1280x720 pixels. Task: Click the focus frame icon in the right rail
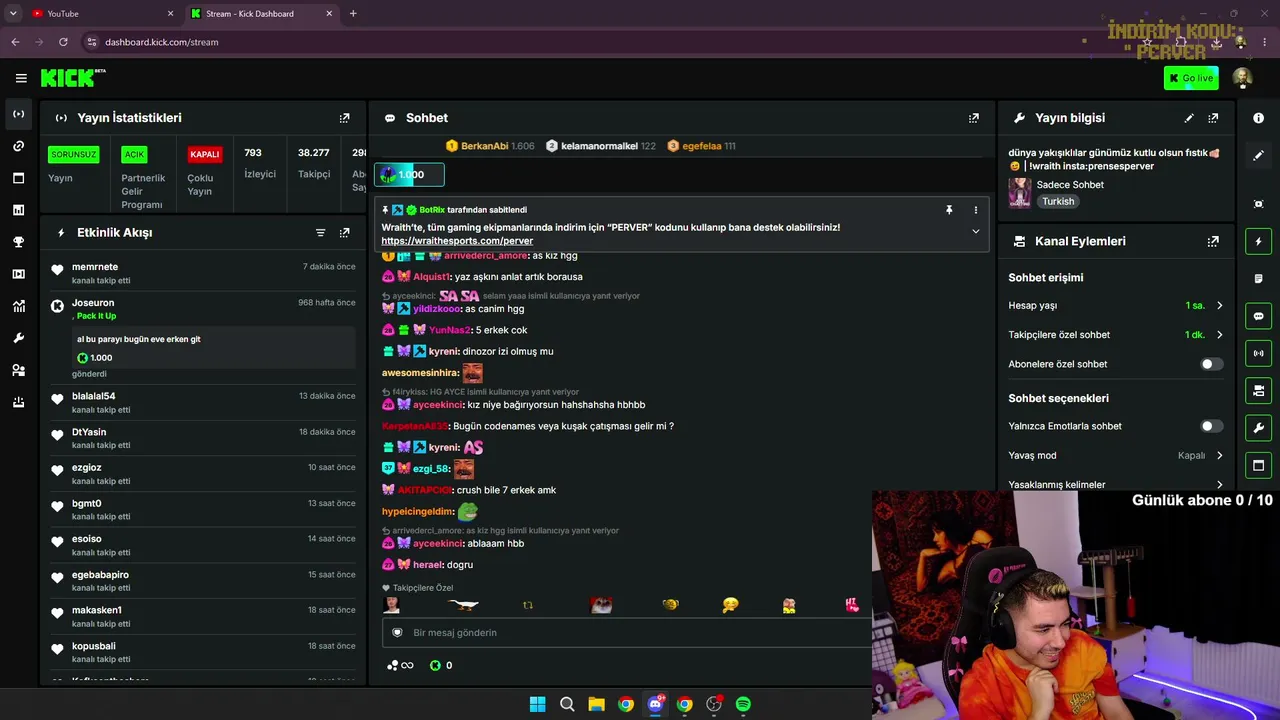[1258, 204]
